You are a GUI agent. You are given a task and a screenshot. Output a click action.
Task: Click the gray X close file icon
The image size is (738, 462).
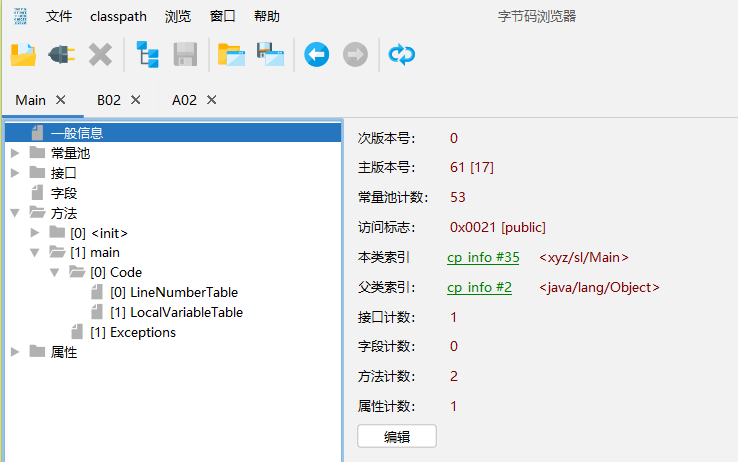(x=100, y=54)
